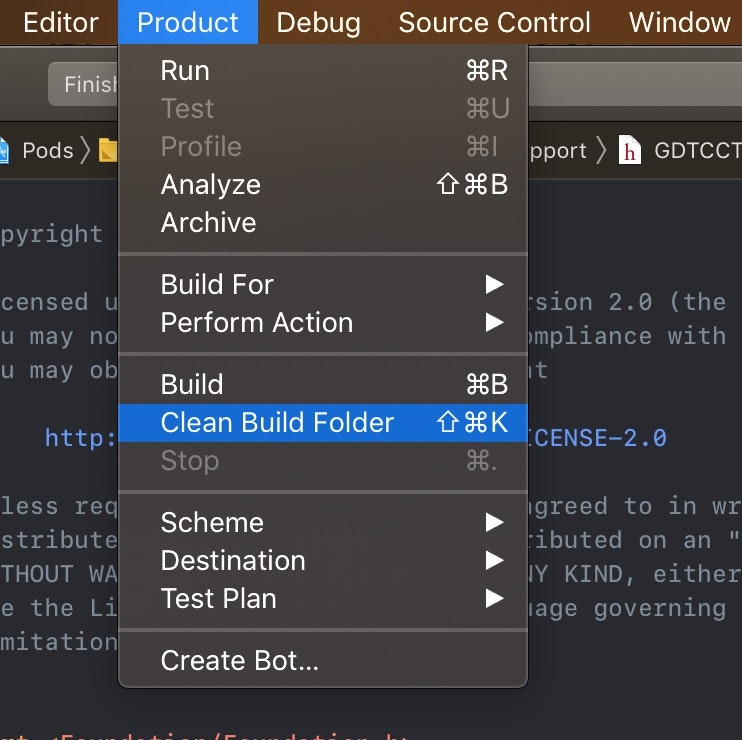Select Analyze in the Product menu
The height and width of the screenshot is (740, 742).
coord(323,185)
